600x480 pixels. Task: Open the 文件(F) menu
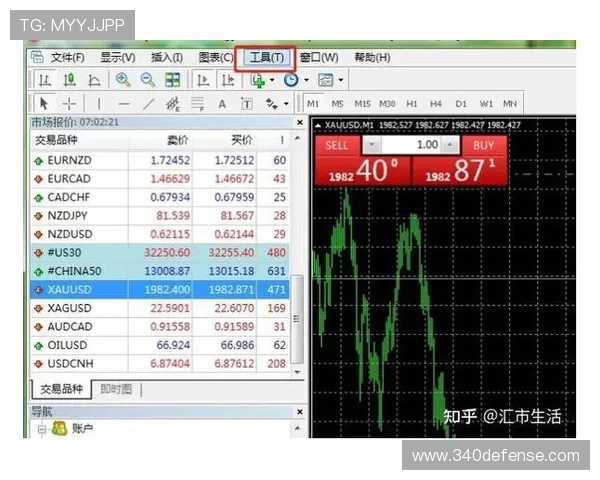(68, 58)
